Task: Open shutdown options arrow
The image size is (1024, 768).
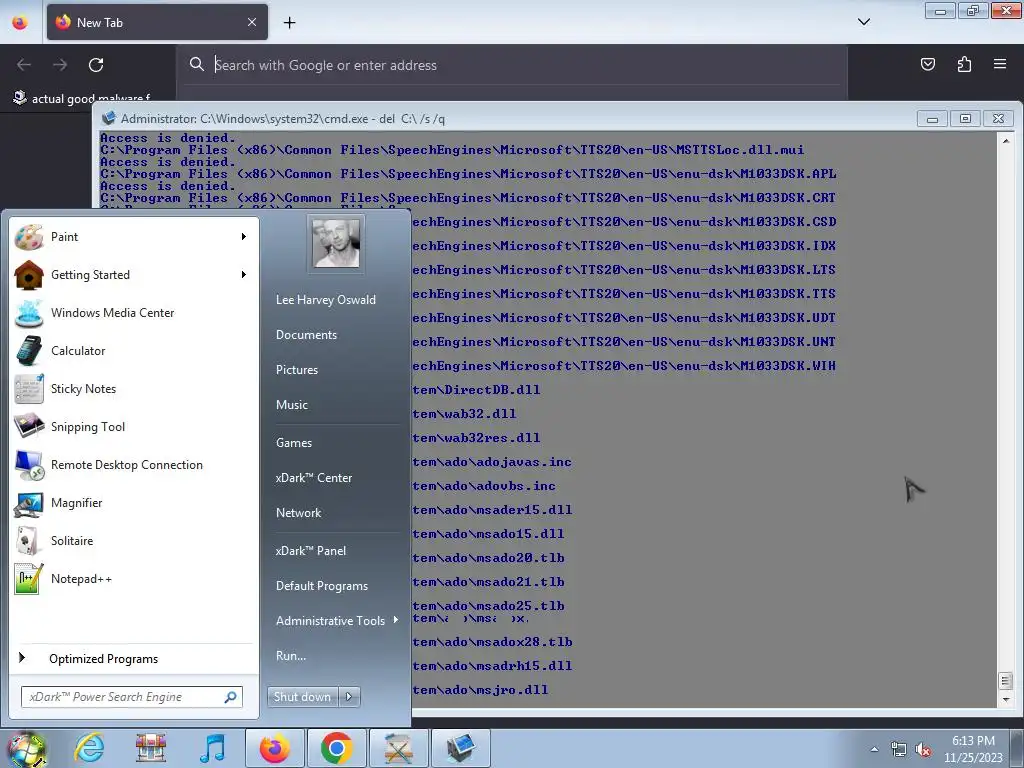Action: pos(349,696)
